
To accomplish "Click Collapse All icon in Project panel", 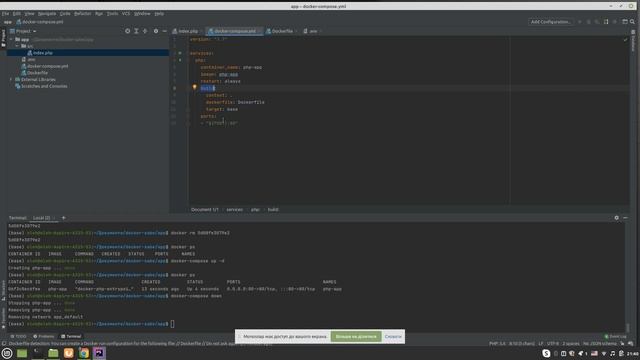I will pyautogui.click(x=145, y=31).
